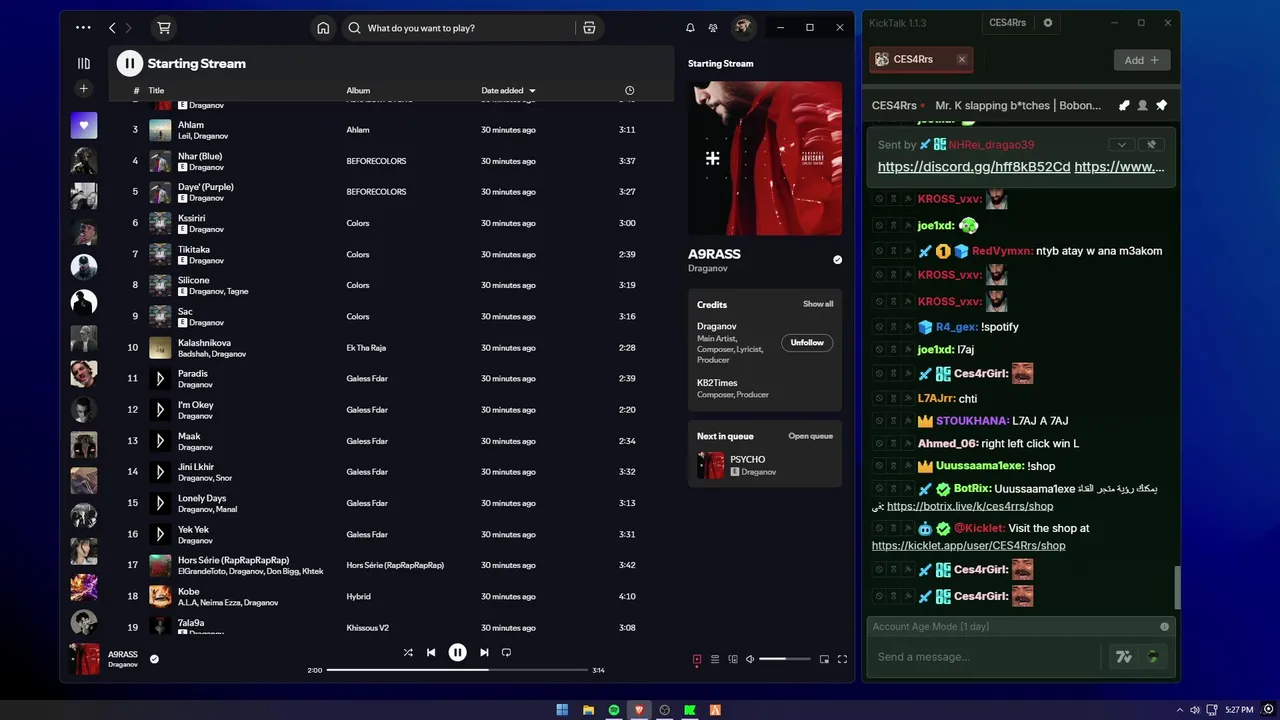The image size is (1280, 720).
Task: Toggle the queue panel
Action: (x=715, y=659)
